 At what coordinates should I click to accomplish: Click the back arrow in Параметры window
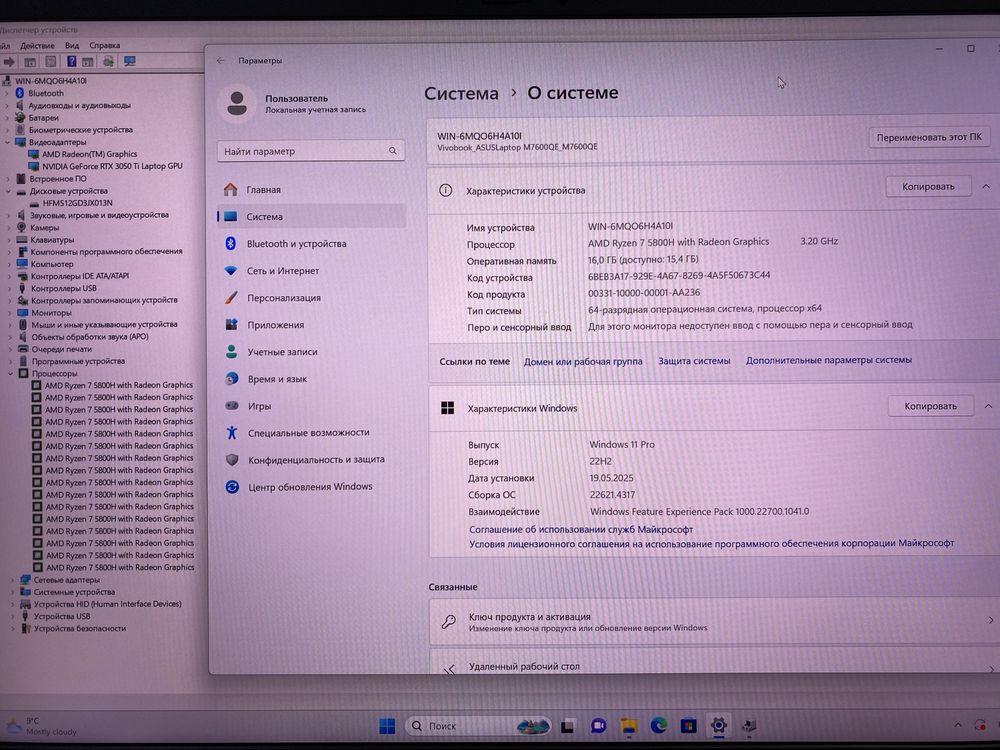tap(221, 61)
